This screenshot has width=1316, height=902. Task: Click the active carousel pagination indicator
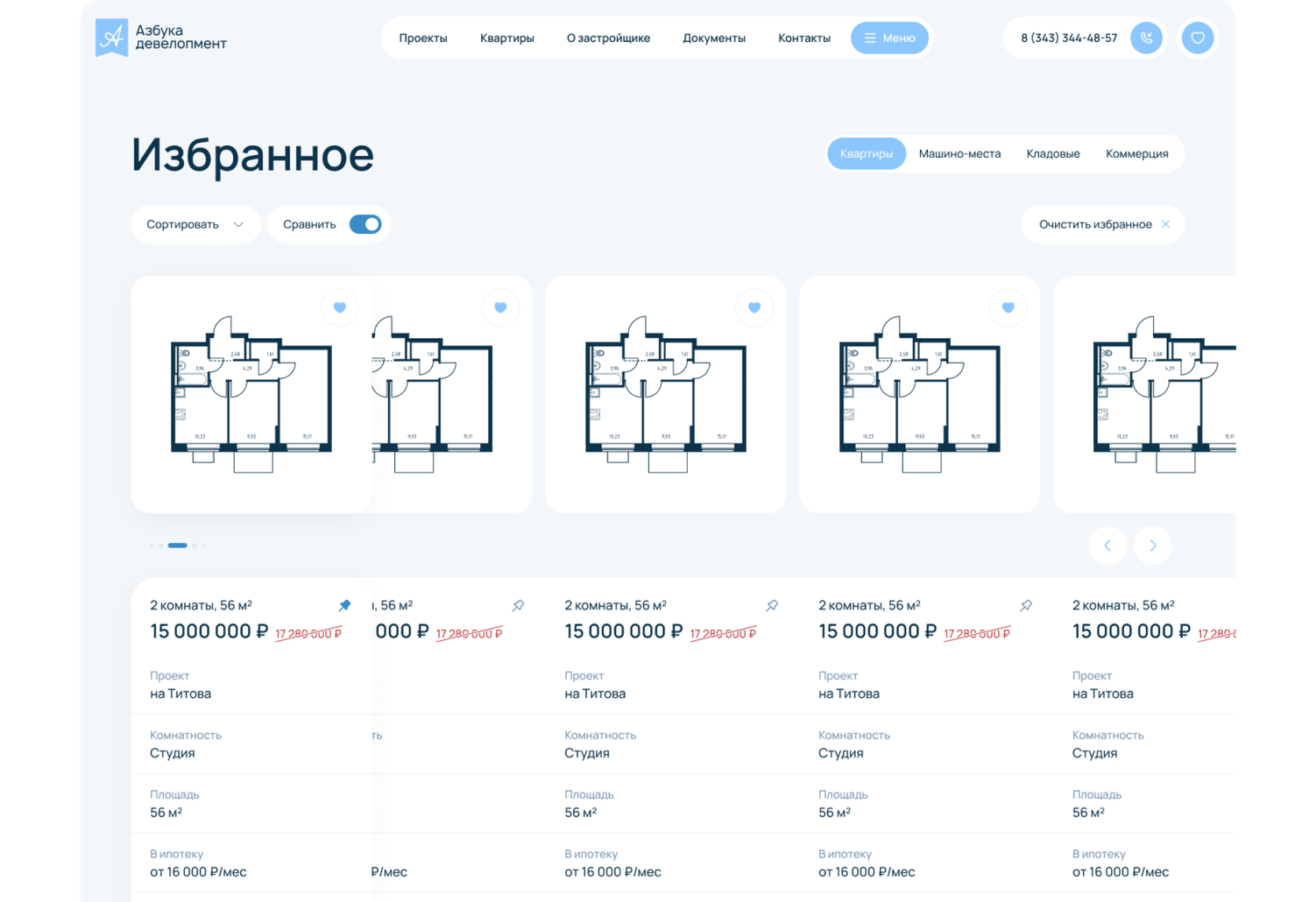[x=178, y=546]
